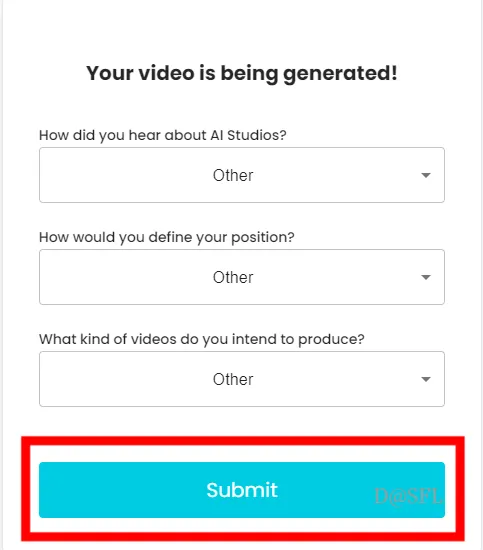Click the red highlight border around Submit
483x550 pixels.
coord(243,441)
